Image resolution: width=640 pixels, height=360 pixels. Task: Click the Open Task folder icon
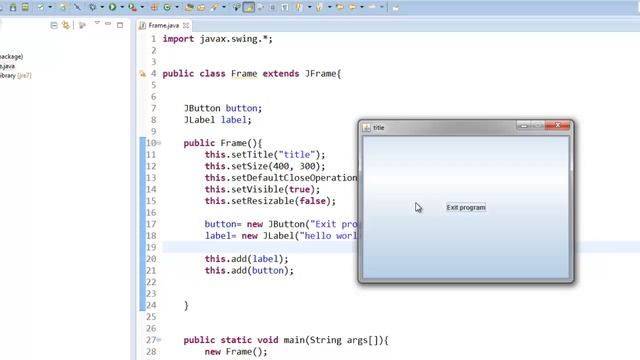point(201,7)
